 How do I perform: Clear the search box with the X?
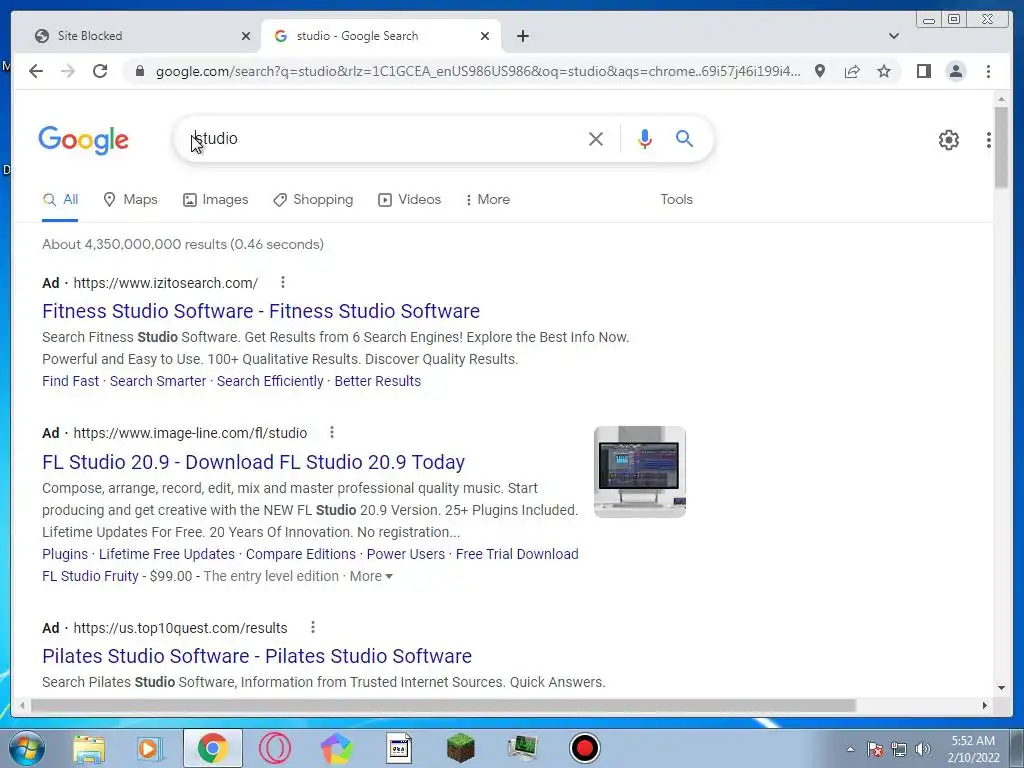596,138
